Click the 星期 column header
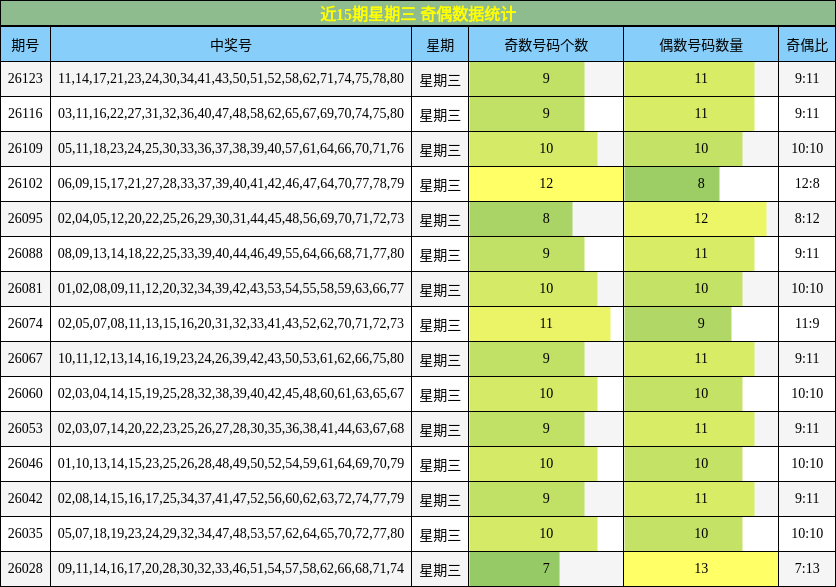Image resolution: width=836 pixels, height=587 pixels. (x=440, y=45)
